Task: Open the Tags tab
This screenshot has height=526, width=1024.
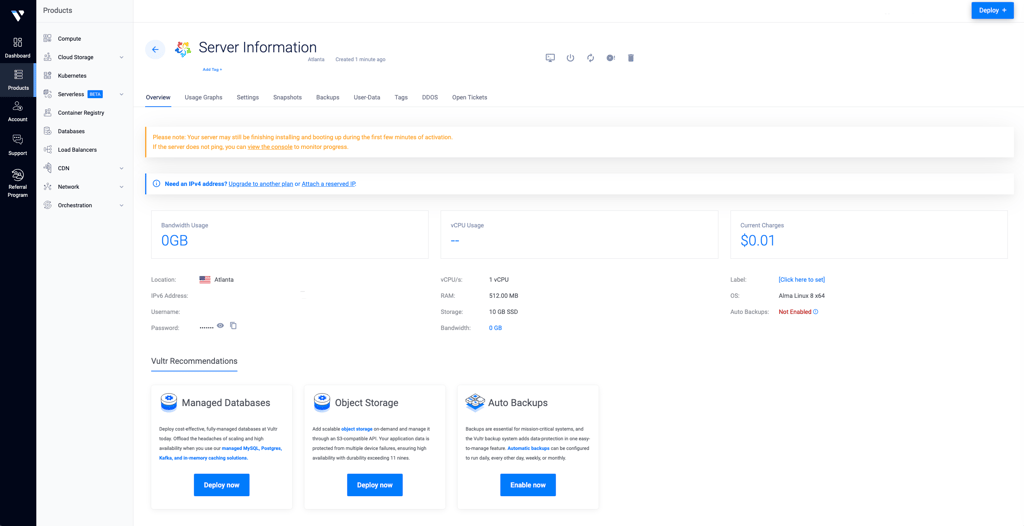Action: click(x=401, y=97)
